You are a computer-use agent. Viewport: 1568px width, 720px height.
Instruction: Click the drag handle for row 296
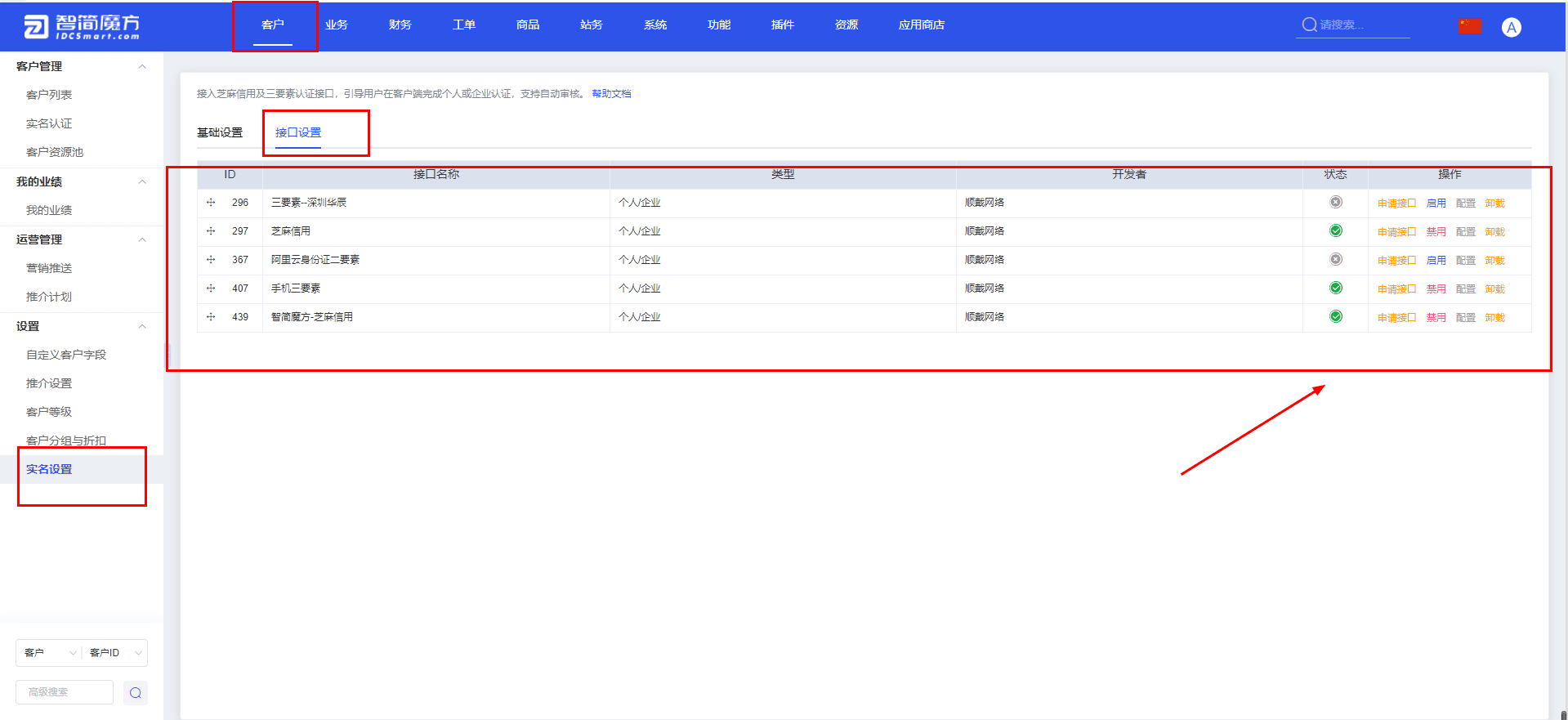(211, 203)
